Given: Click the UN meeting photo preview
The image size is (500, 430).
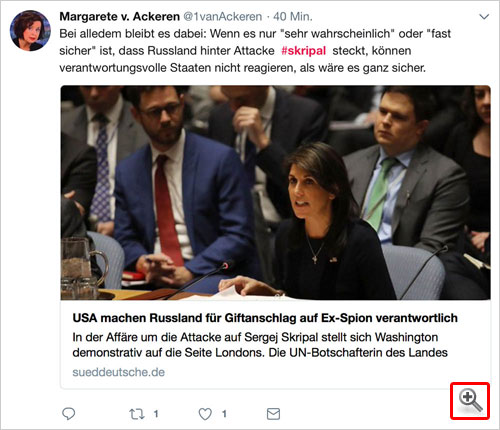Looking at the screenshot, I should click(275, 193).
